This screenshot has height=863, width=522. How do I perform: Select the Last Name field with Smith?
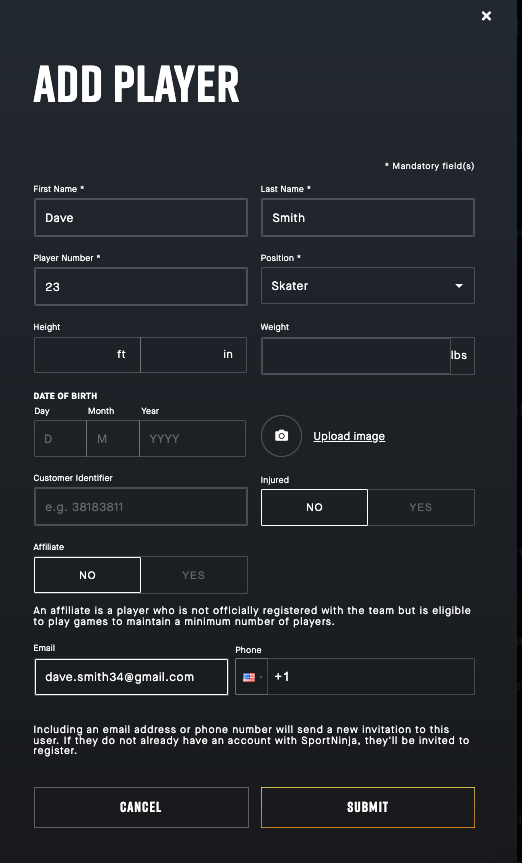(368, 217)
